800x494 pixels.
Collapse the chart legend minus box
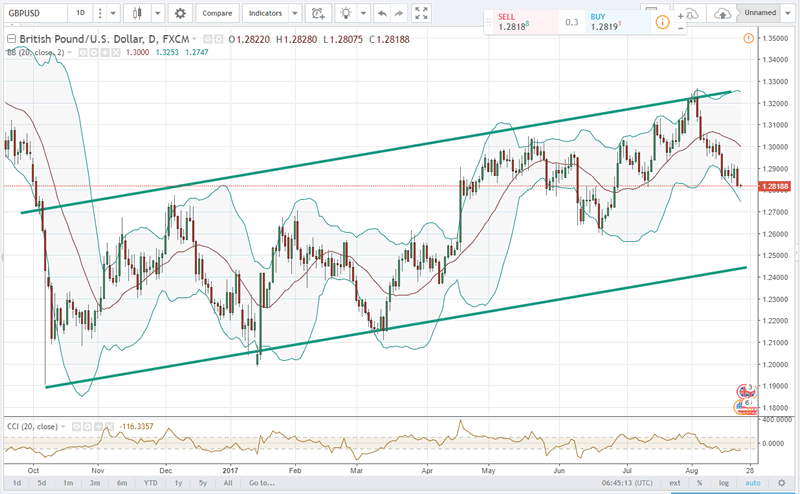pyautogui.click(x=11, y=39)
